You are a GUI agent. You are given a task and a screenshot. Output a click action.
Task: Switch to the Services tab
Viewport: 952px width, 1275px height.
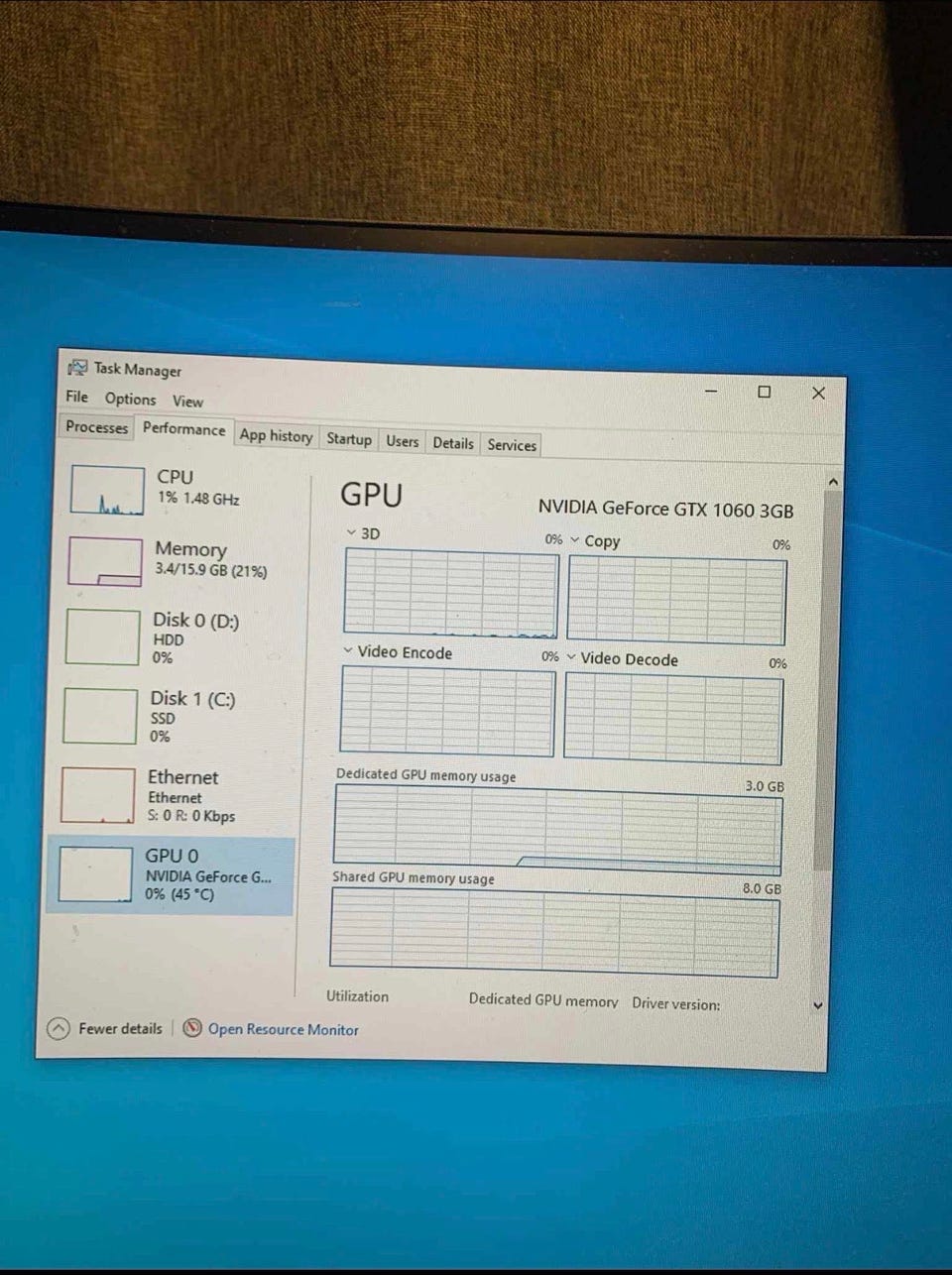(512, 445)
